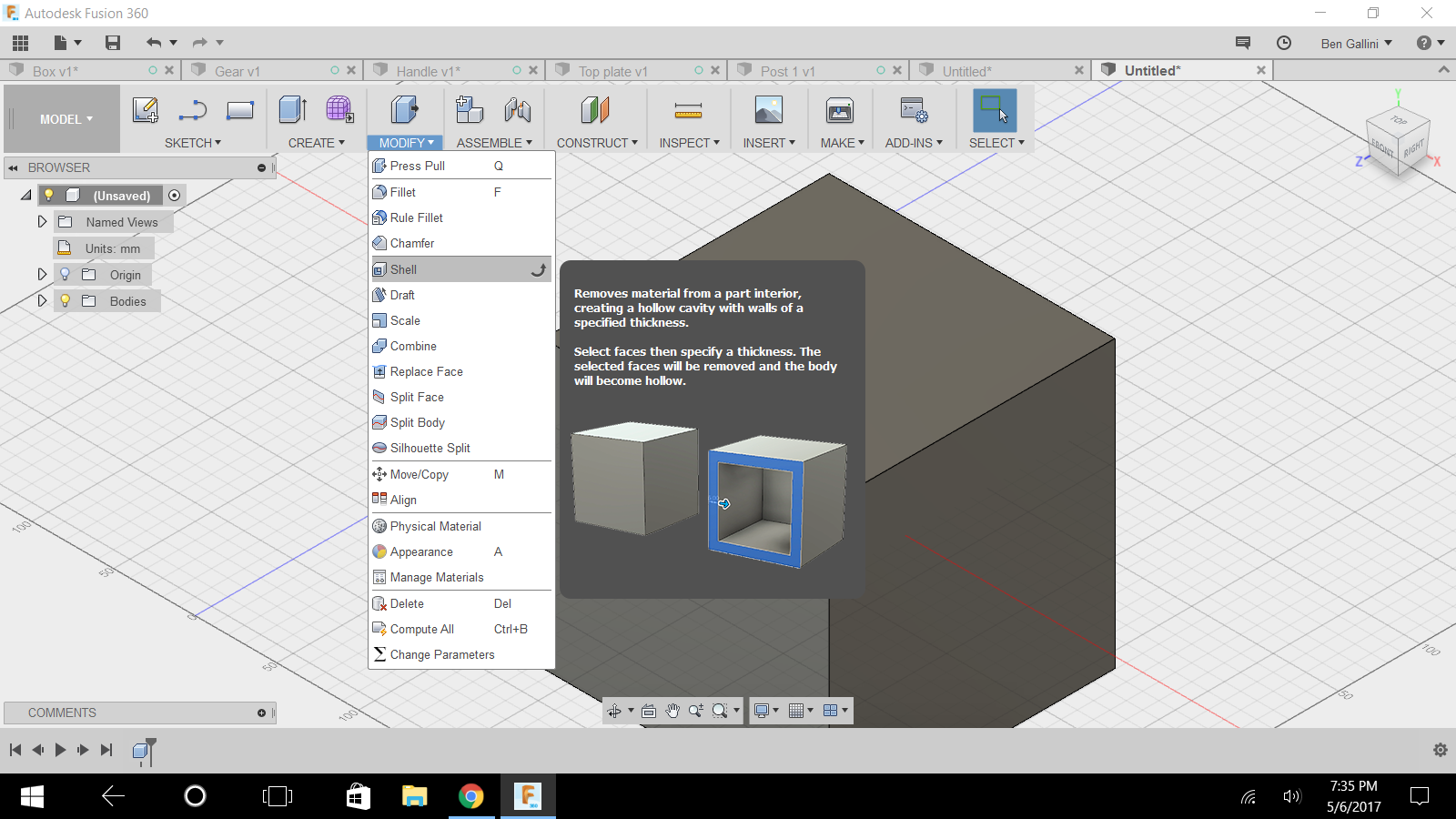1456x819 pixels.
Task: Toggle visibility bulb of Bodies folder
Action: [x=65, y=300]
